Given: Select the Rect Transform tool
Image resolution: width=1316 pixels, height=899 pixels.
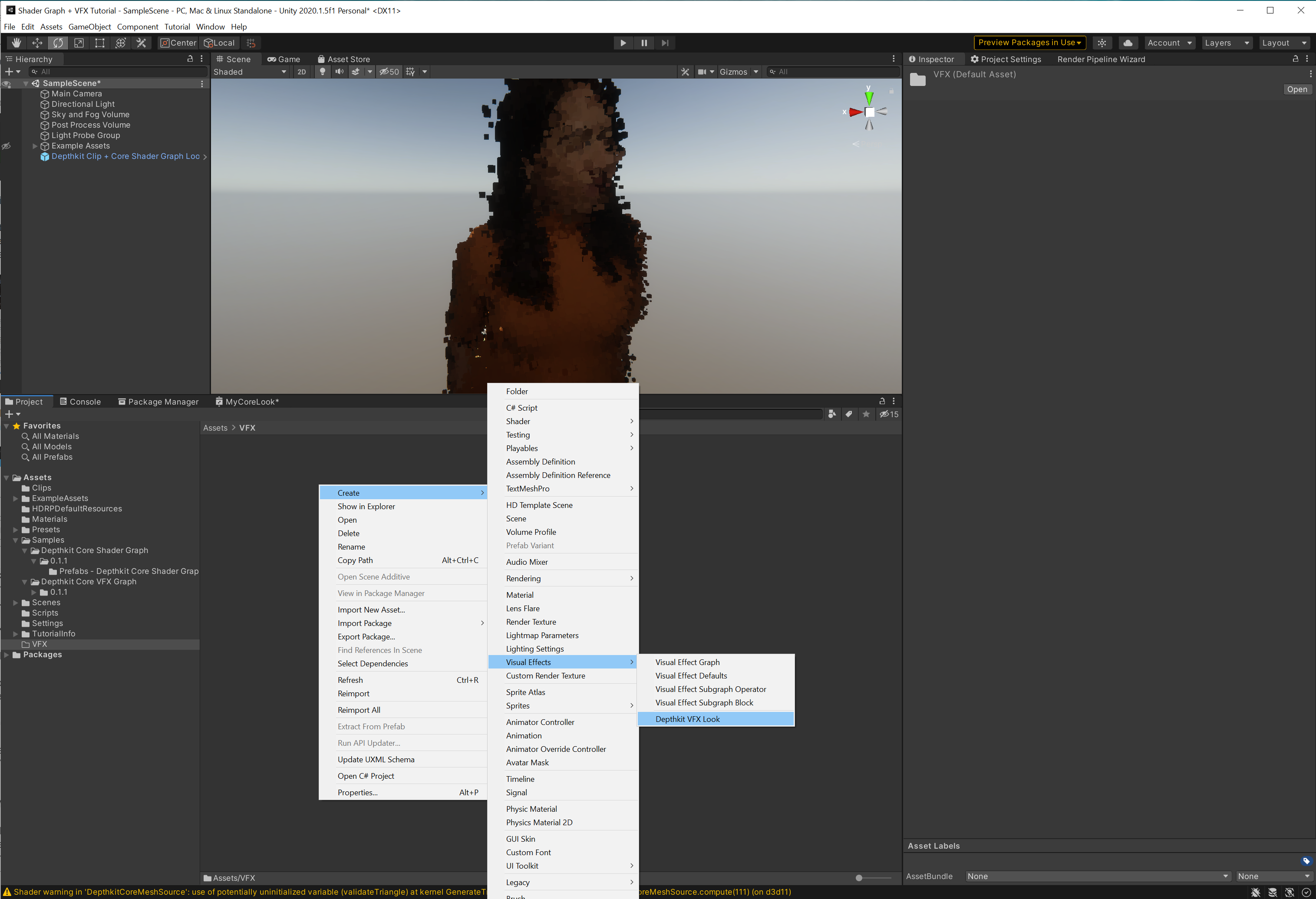Looking at the screenshot, I should [100, 43].
